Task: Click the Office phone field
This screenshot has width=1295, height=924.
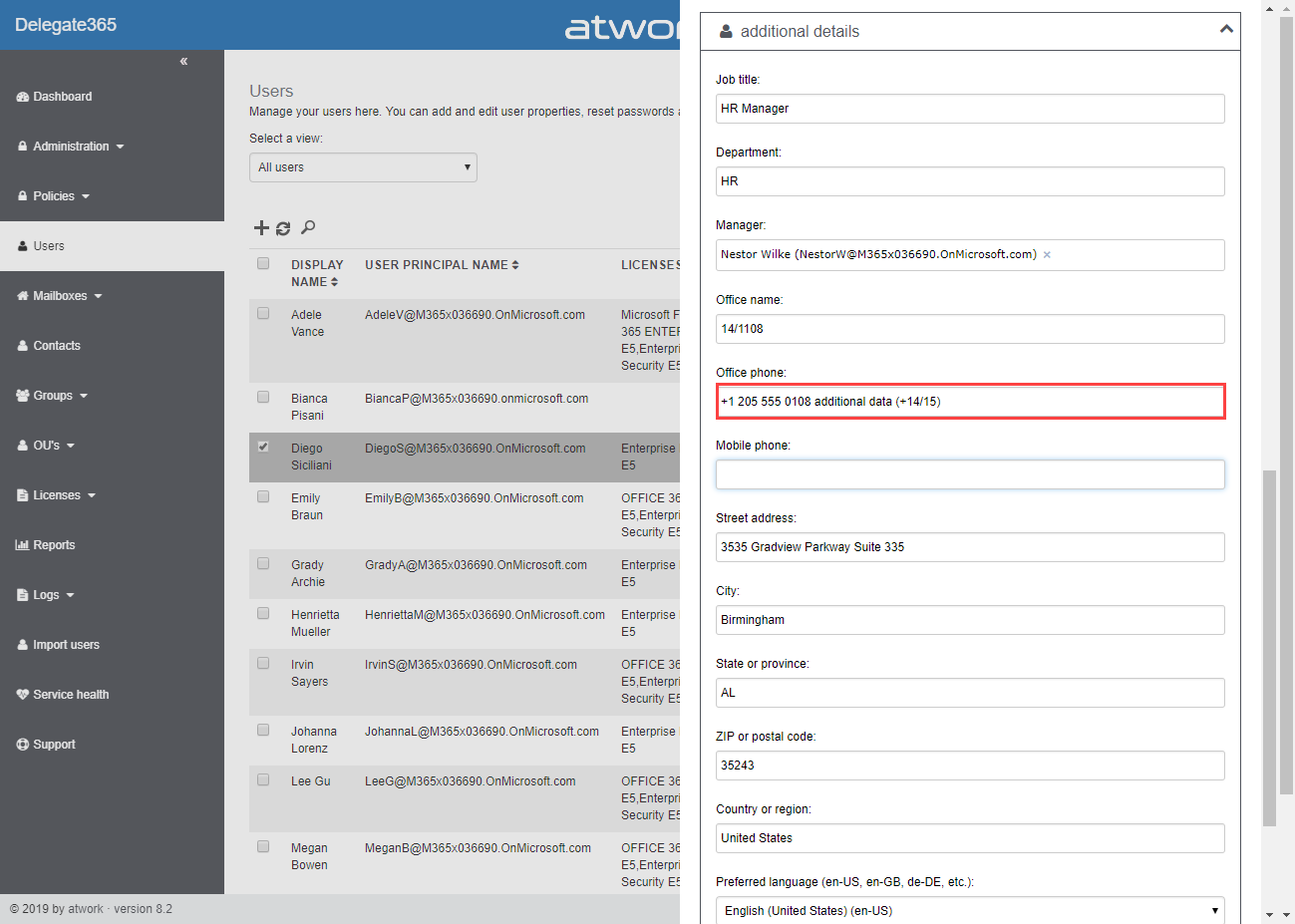Action: point(970,402)
